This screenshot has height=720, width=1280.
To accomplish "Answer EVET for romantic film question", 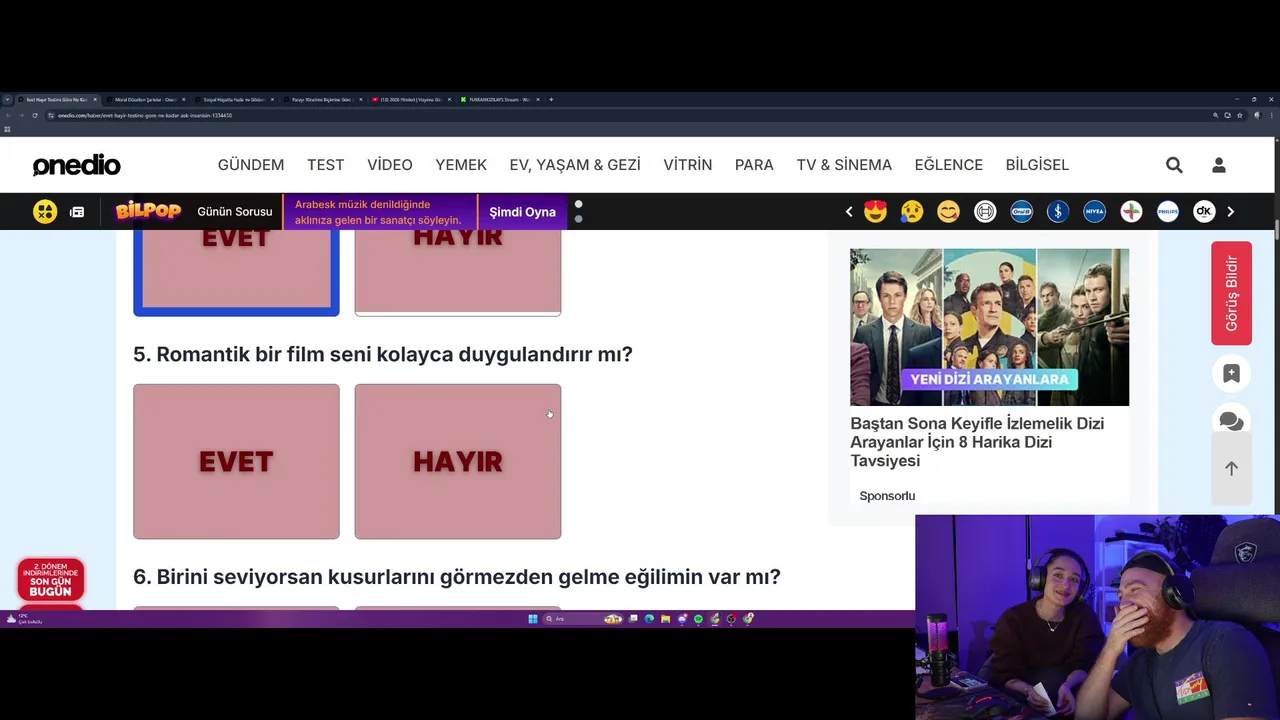I will [236, 461].
